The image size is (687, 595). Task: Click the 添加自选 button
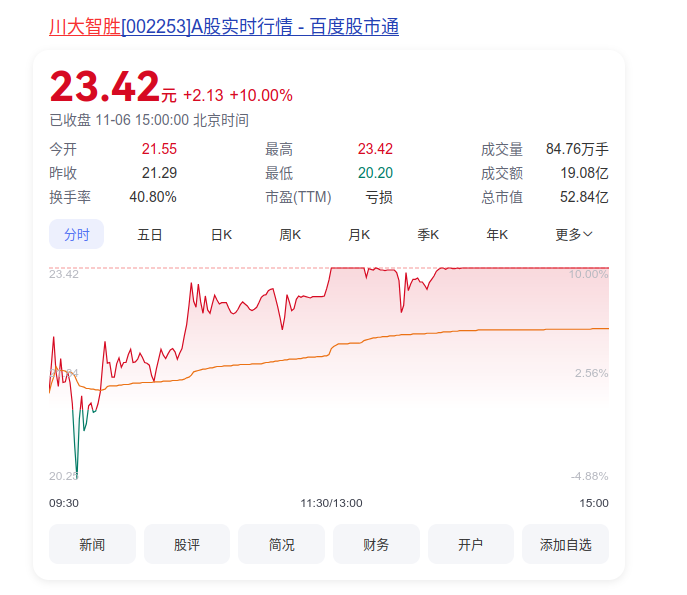tap(565, 544)
